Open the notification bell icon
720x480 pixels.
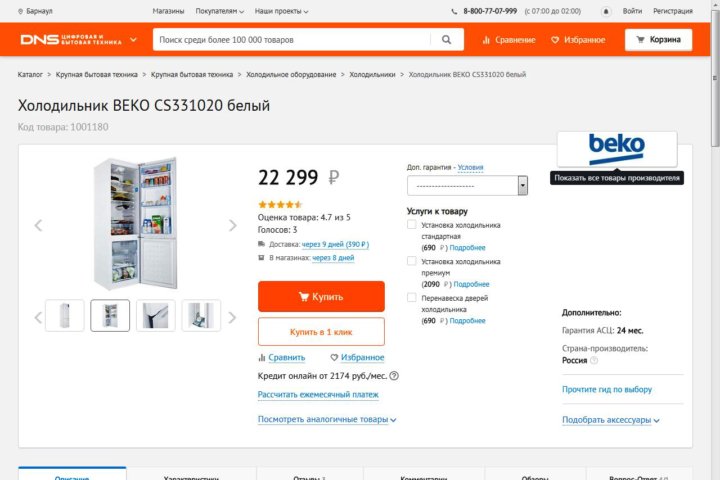point(606,11)
